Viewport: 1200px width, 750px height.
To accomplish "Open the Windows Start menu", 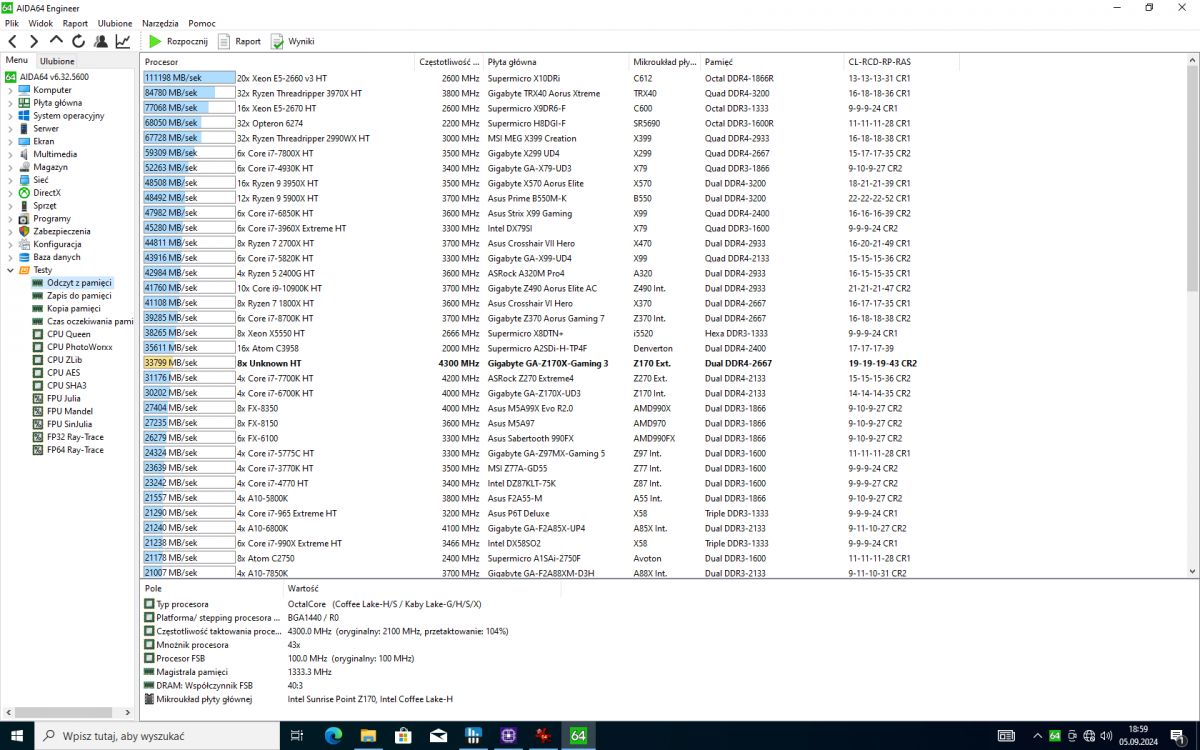I will pyautogui.click(x=17, y=735).
